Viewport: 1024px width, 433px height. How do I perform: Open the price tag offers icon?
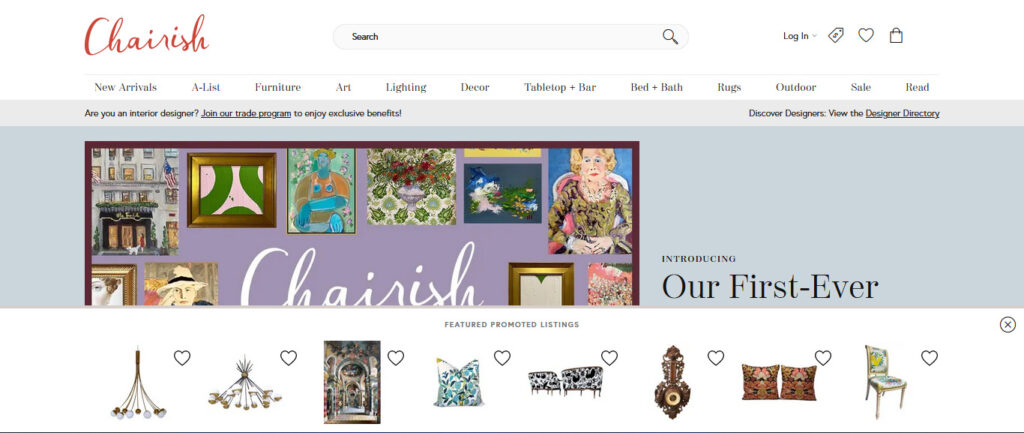coord(836,35)
